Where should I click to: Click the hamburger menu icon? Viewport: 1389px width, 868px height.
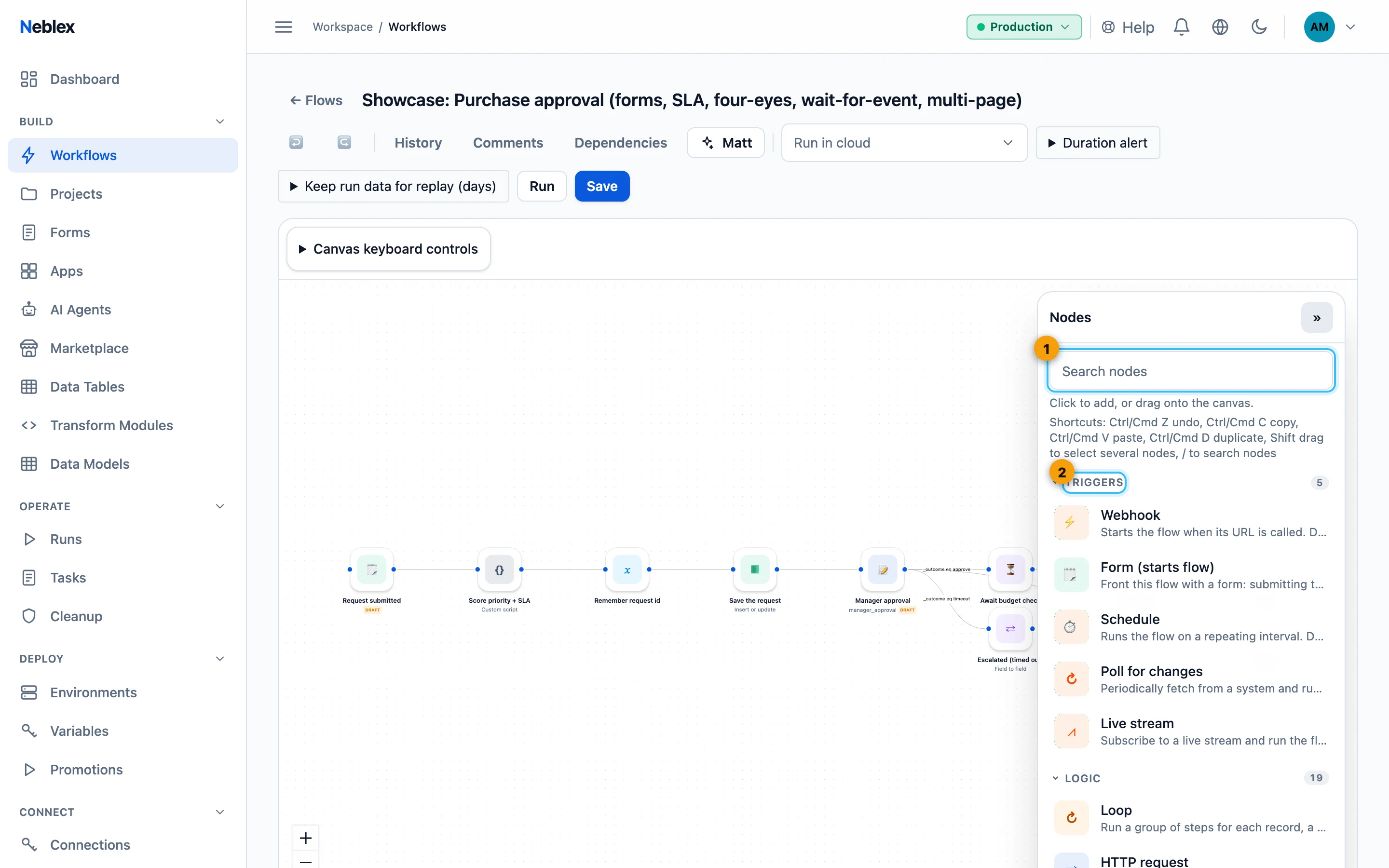point(284,27)
